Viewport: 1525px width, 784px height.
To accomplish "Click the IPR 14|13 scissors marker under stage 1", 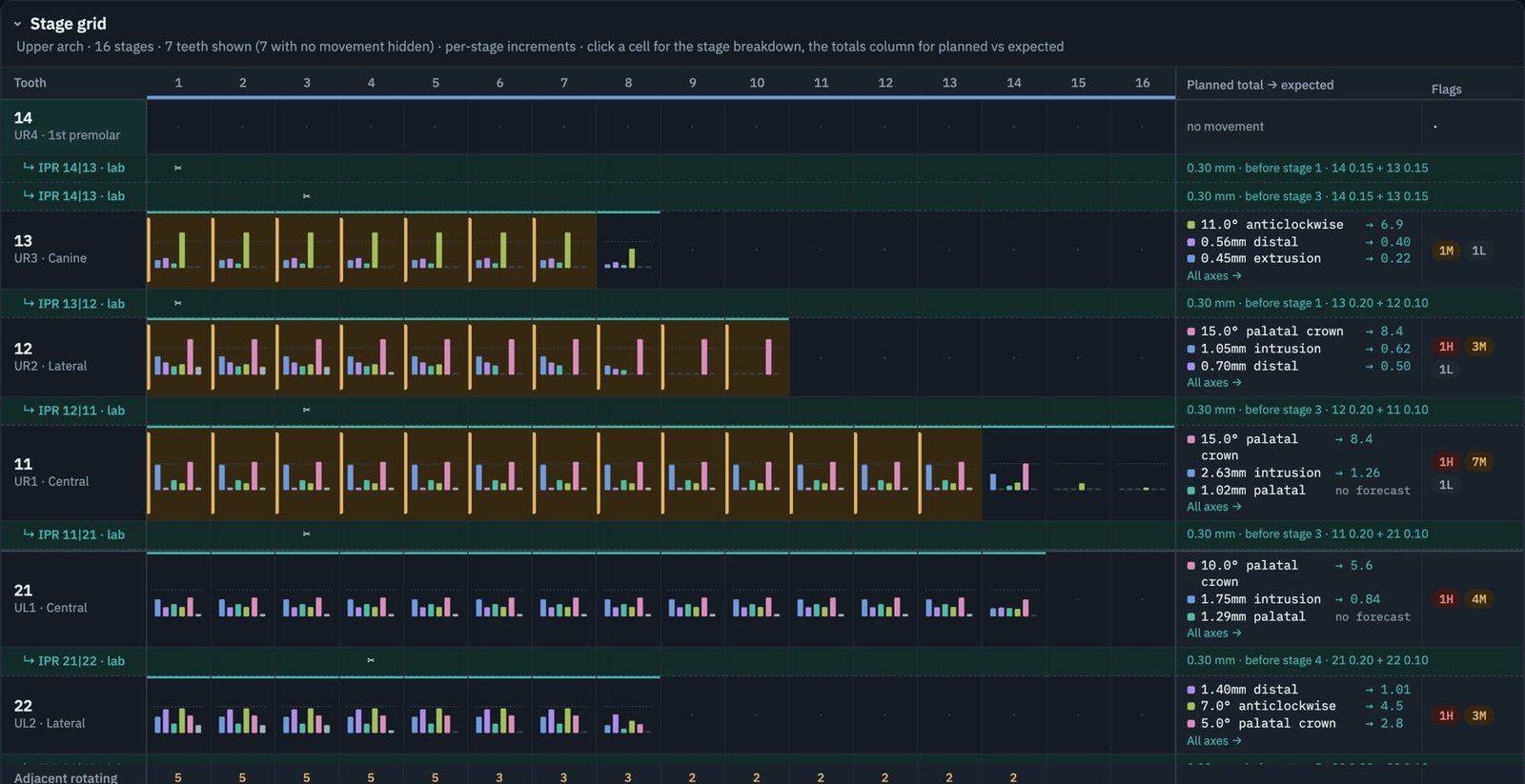I will tap(178, 168).
